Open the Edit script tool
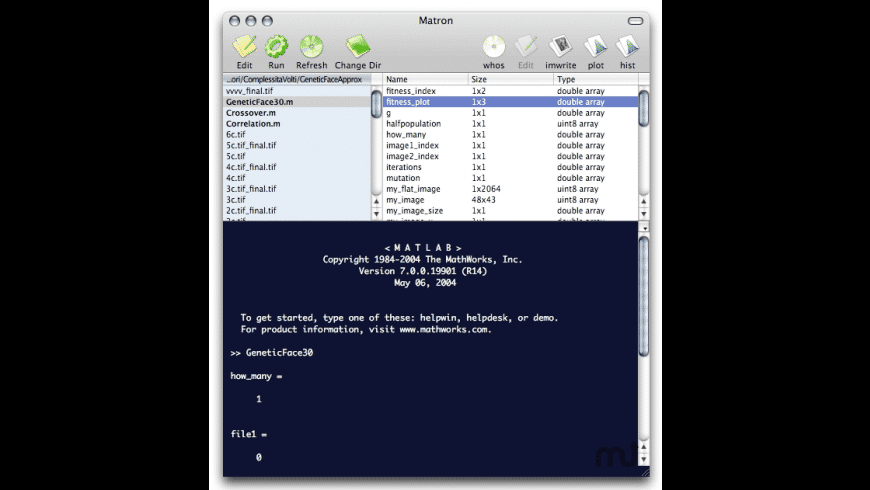 [244, 51]
